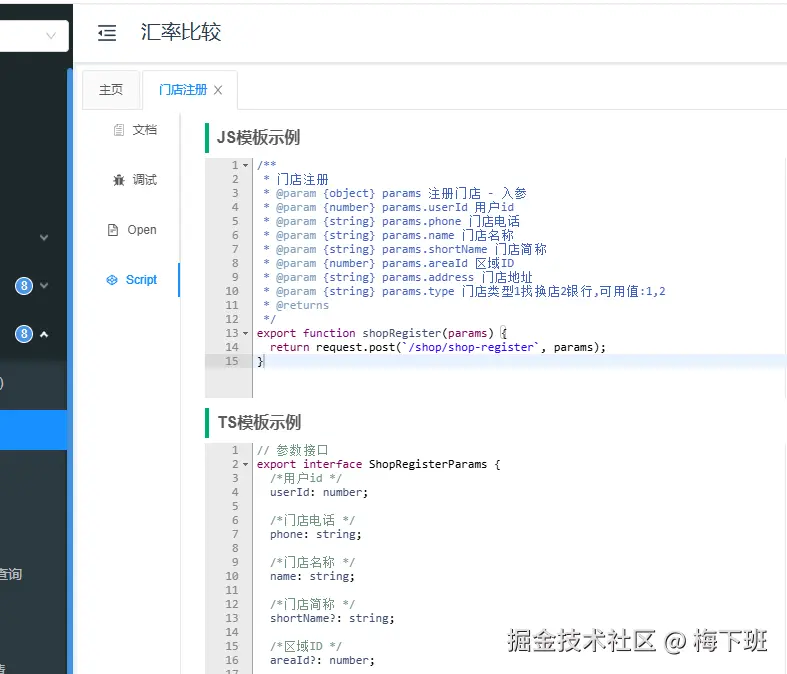Click the JS模板示例 heading

258,138
